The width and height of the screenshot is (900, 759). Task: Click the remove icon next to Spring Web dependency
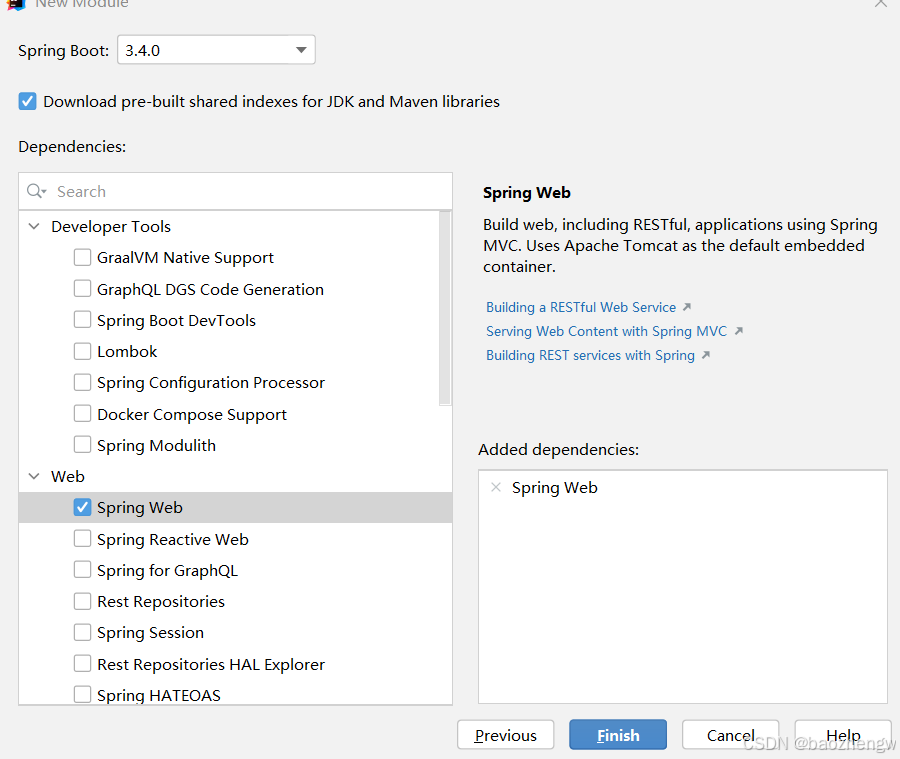point(496,487)
